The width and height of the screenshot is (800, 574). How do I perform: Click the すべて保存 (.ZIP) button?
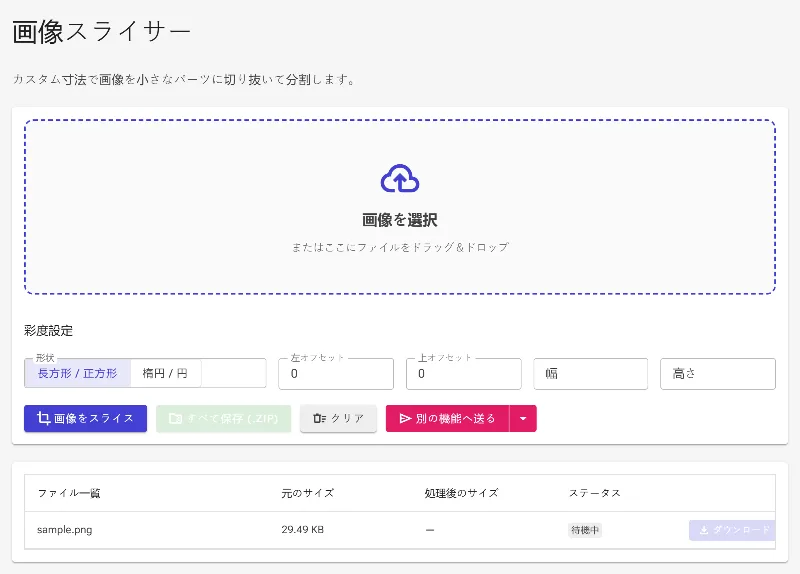(223, 418)
